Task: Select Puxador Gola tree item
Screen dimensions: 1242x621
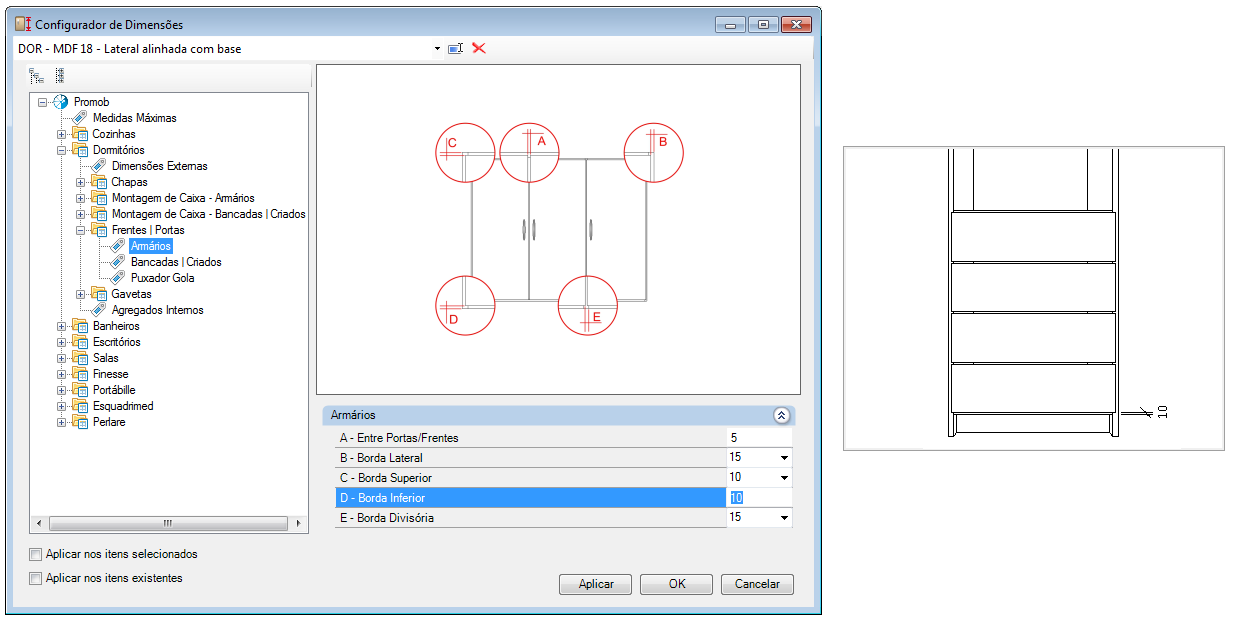Action: pos(162,278)
